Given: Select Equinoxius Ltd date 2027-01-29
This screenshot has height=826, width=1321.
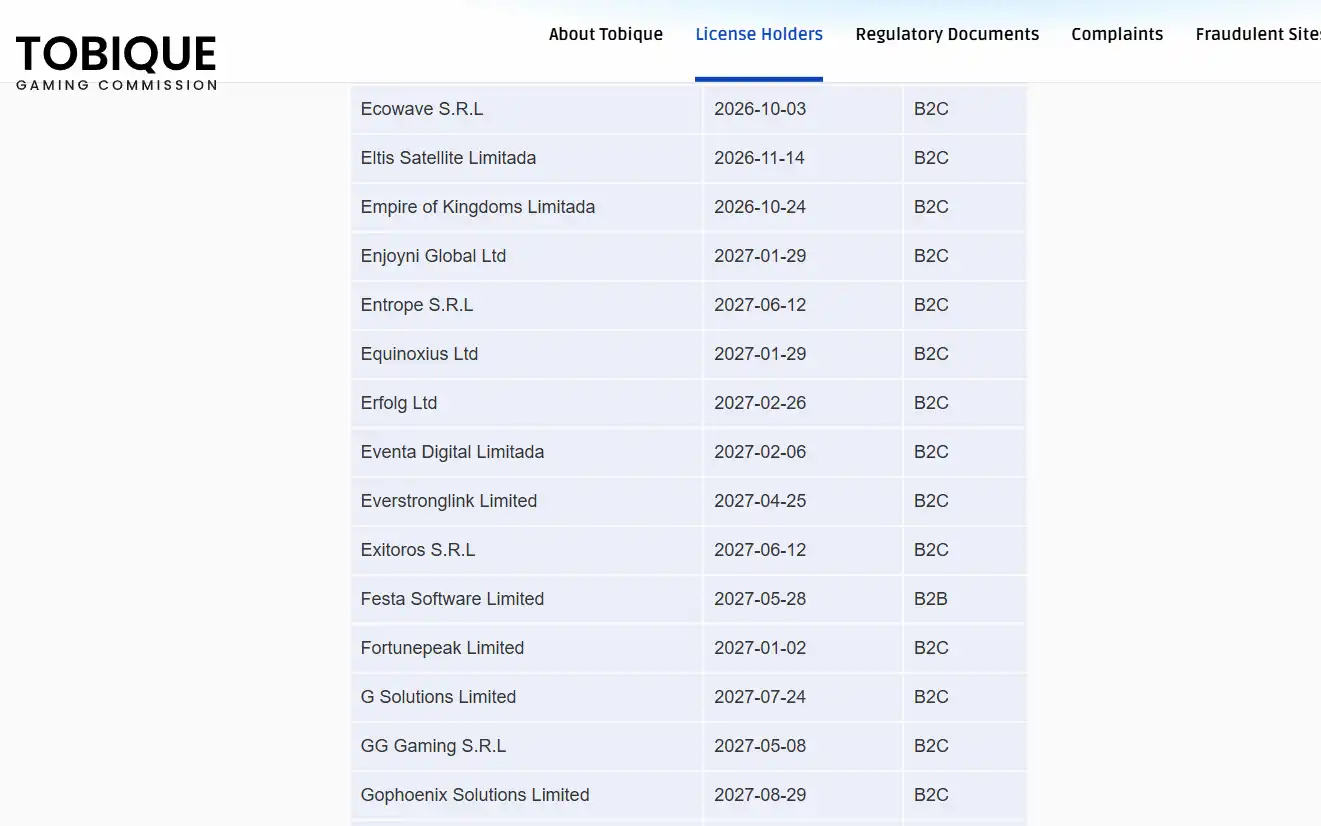Looking at the screenshot, I should [760, 354].
